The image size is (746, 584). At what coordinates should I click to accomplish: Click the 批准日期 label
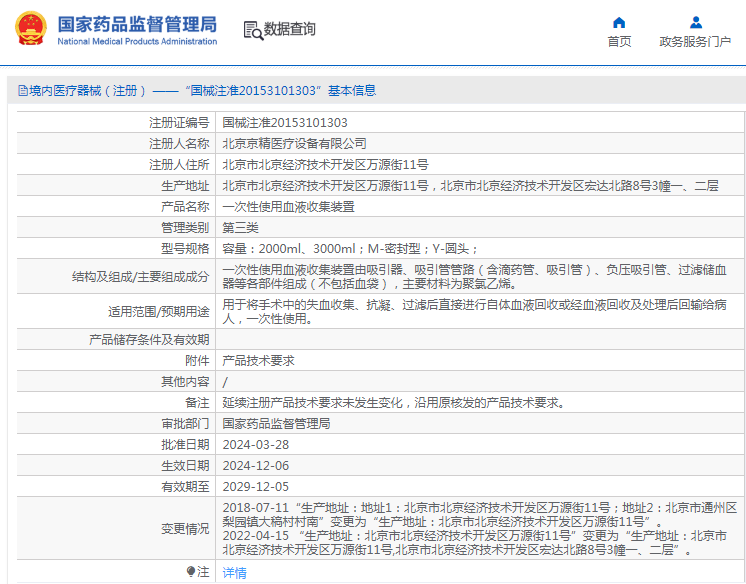pos(185,445)
